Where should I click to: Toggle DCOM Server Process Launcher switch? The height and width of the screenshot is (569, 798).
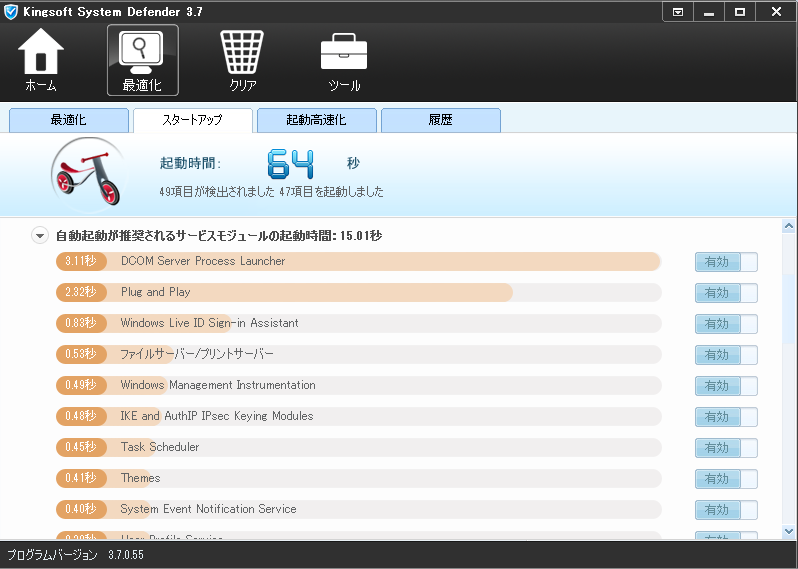(x=726, y=262)
